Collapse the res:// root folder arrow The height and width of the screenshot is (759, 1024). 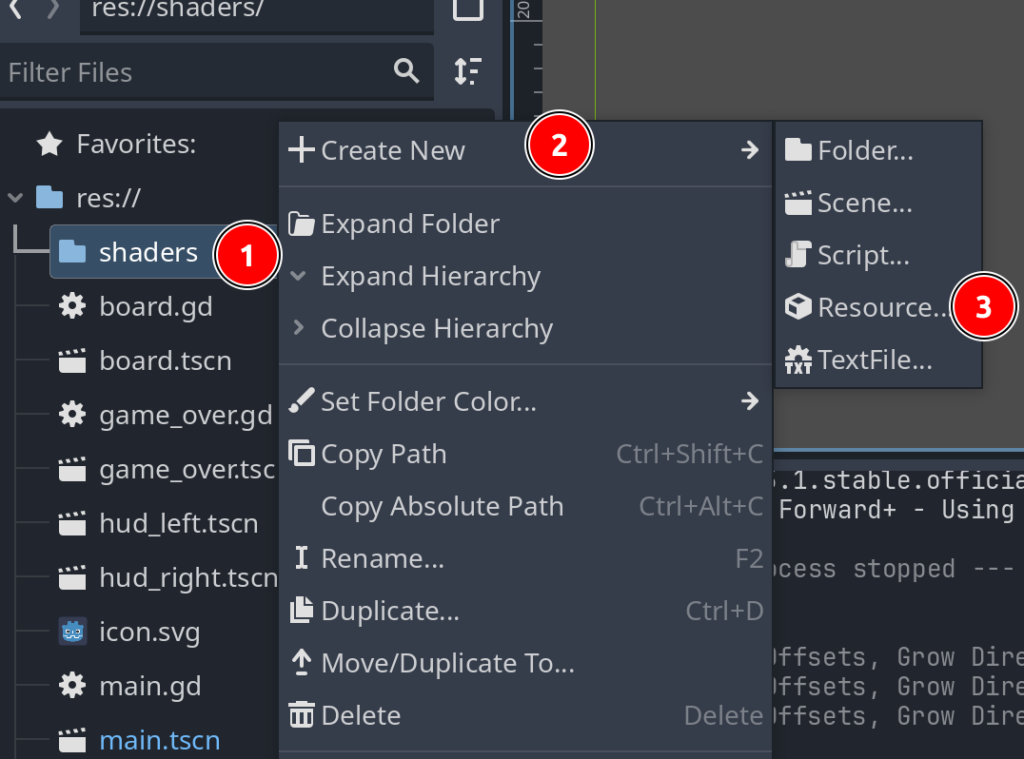tap(16, 198)
